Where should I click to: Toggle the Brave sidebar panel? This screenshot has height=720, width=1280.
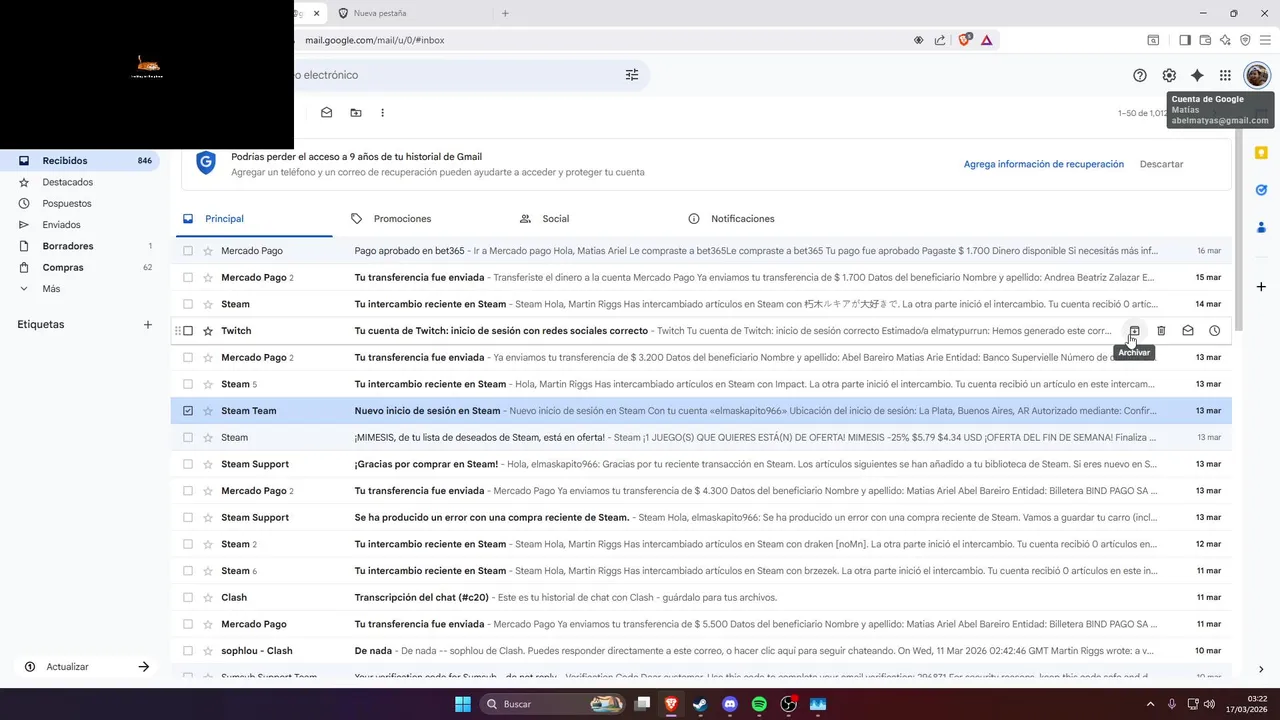(x=1184, y=40)
